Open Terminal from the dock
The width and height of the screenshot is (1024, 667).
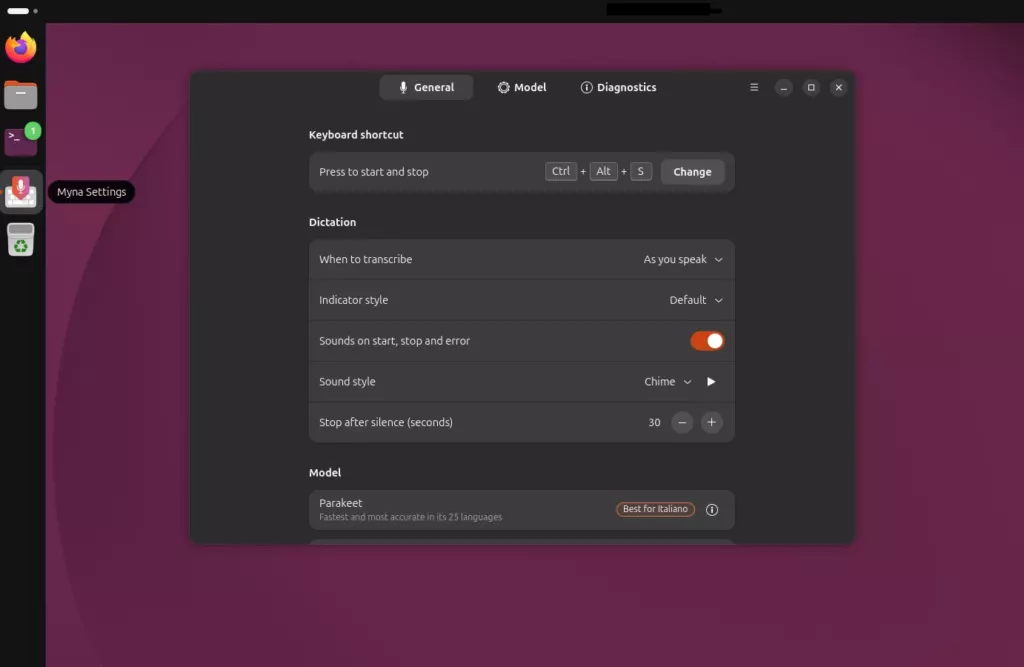[21, 140]
